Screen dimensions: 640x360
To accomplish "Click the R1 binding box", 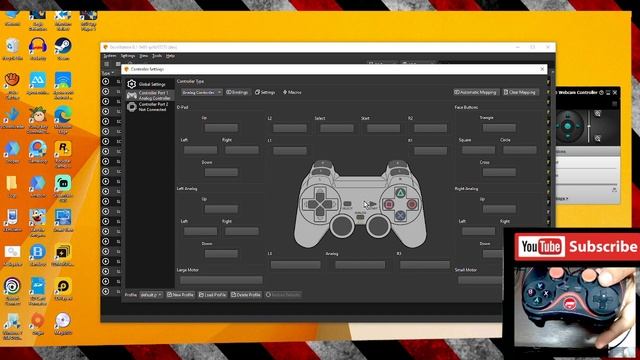I will coord(430,151).
